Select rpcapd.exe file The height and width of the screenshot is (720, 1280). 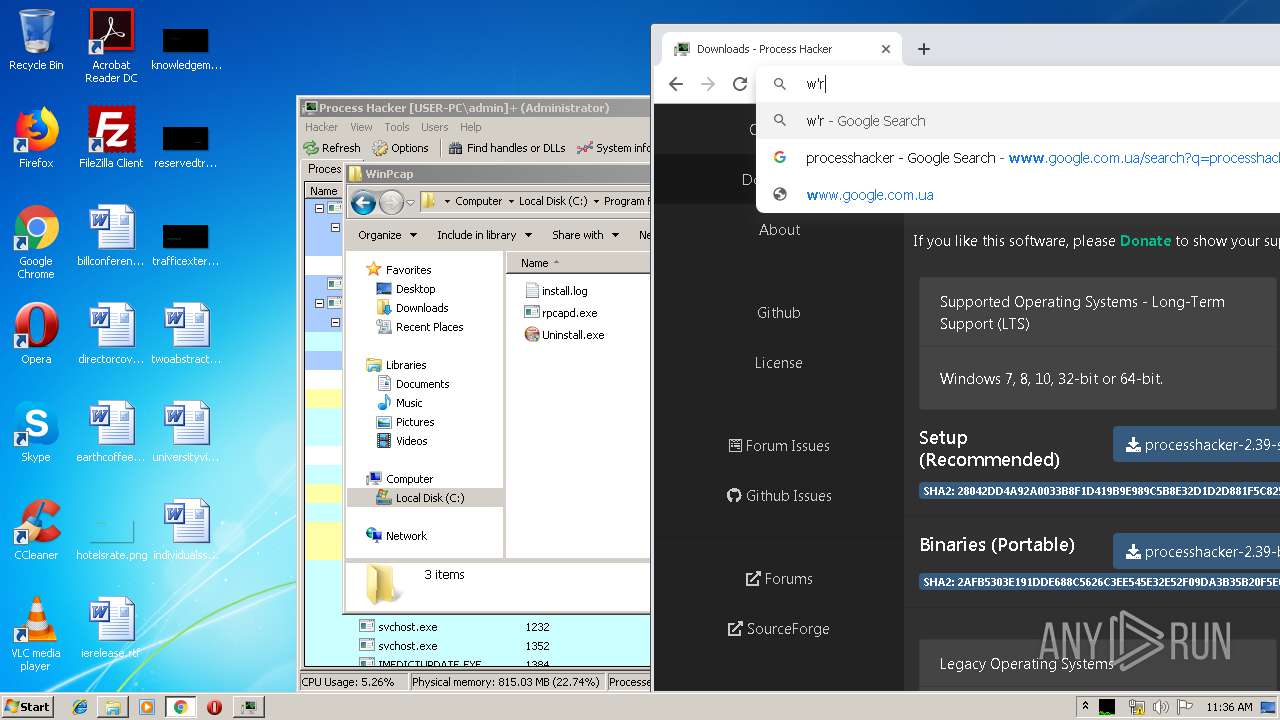[x=561, y=313]
